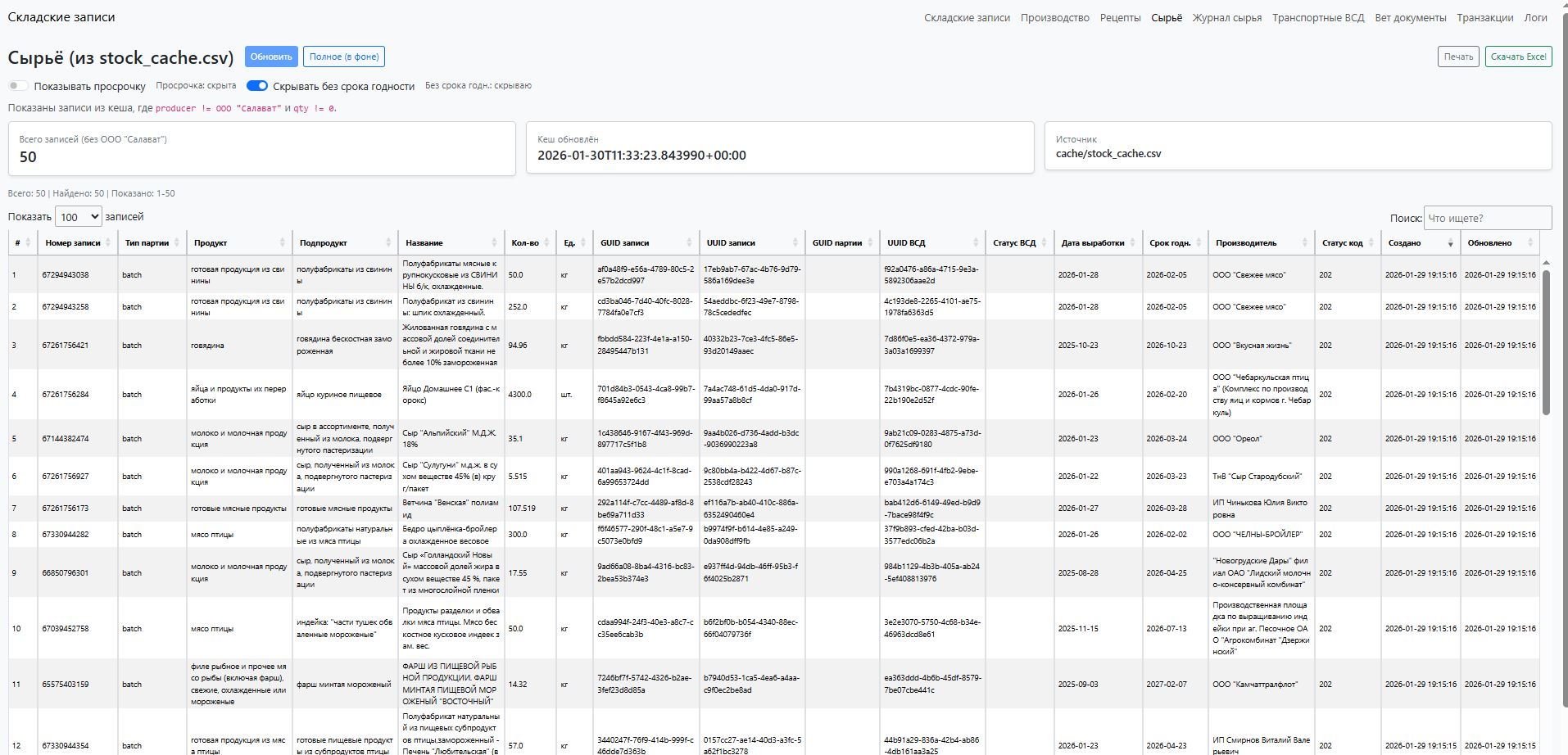
Task: Go to the Транспортные ВСД page
Action: coord(1317,17)
